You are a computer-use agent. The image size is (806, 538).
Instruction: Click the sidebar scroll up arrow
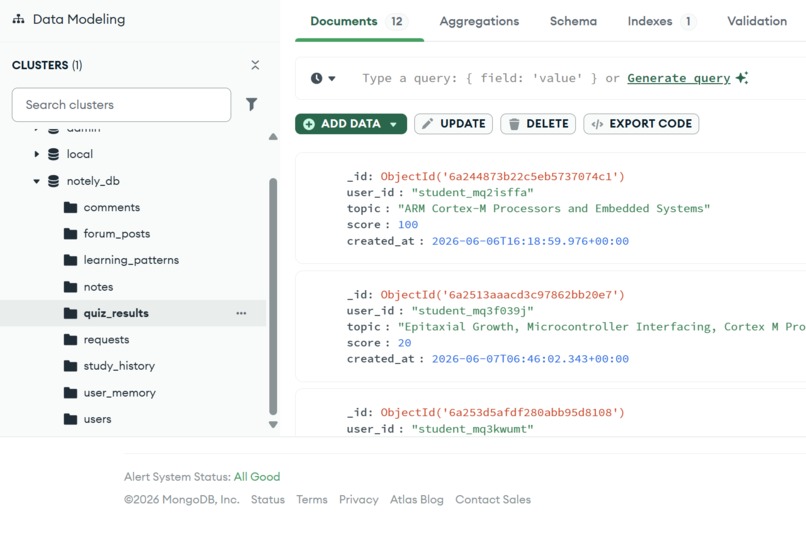click(x=273, y=137)
